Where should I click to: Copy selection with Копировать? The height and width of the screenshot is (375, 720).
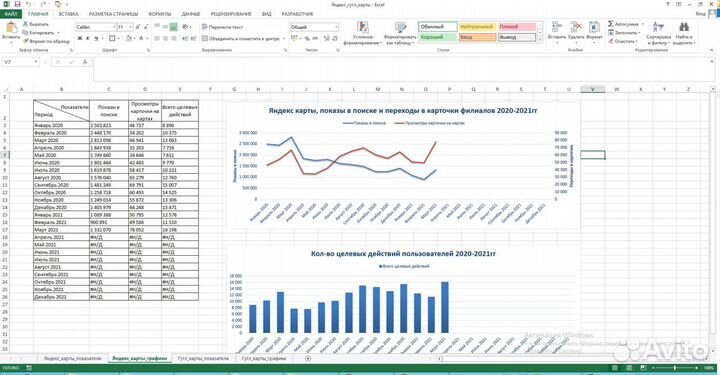click(39, 33)
